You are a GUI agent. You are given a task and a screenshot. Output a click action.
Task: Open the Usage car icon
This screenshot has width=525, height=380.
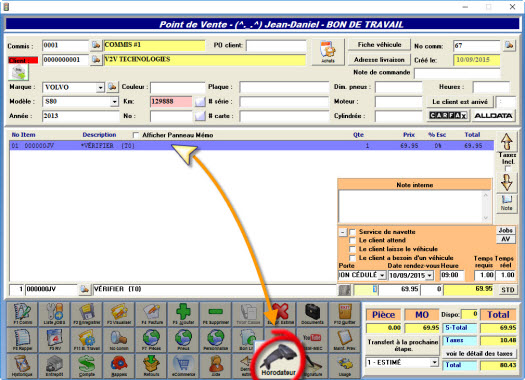point(345,366)
